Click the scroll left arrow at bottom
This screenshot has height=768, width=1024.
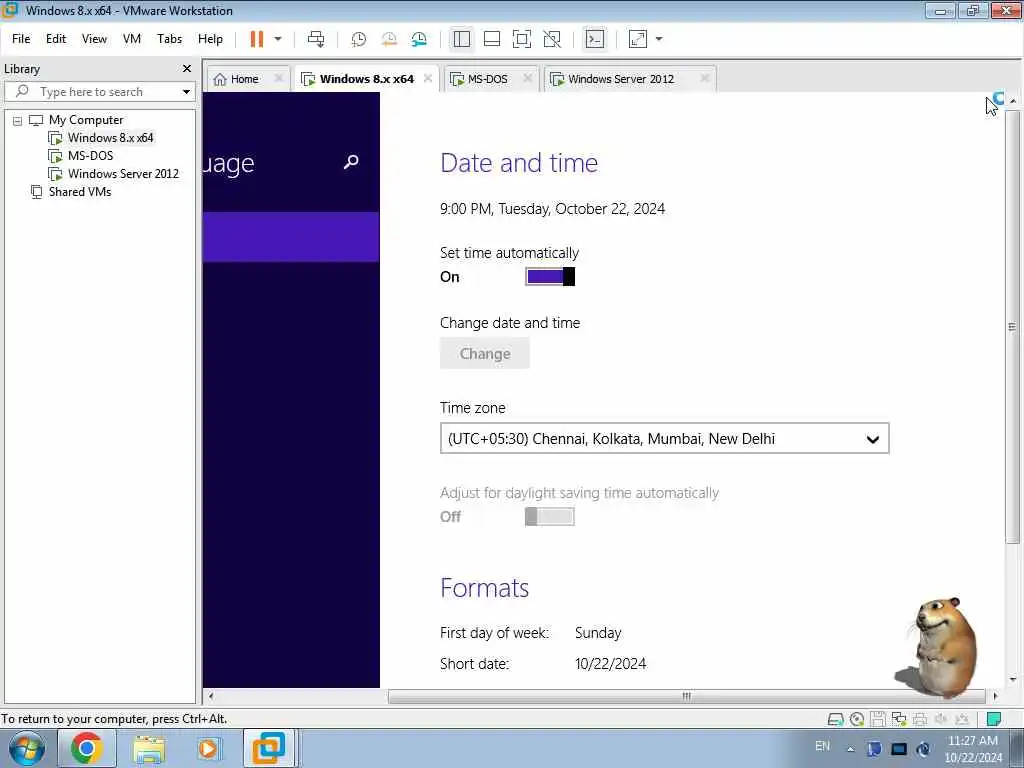pyautogui.click(x=210, y=696)
